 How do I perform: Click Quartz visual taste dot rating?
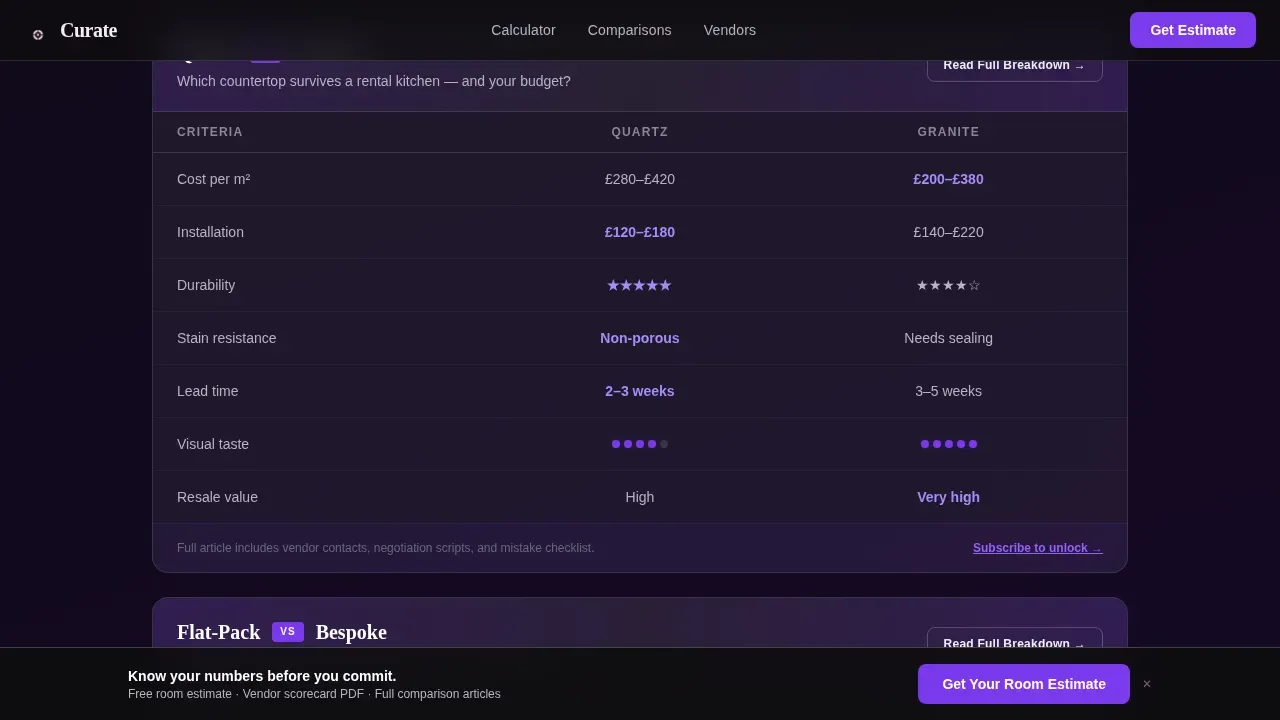coord(640,444)
